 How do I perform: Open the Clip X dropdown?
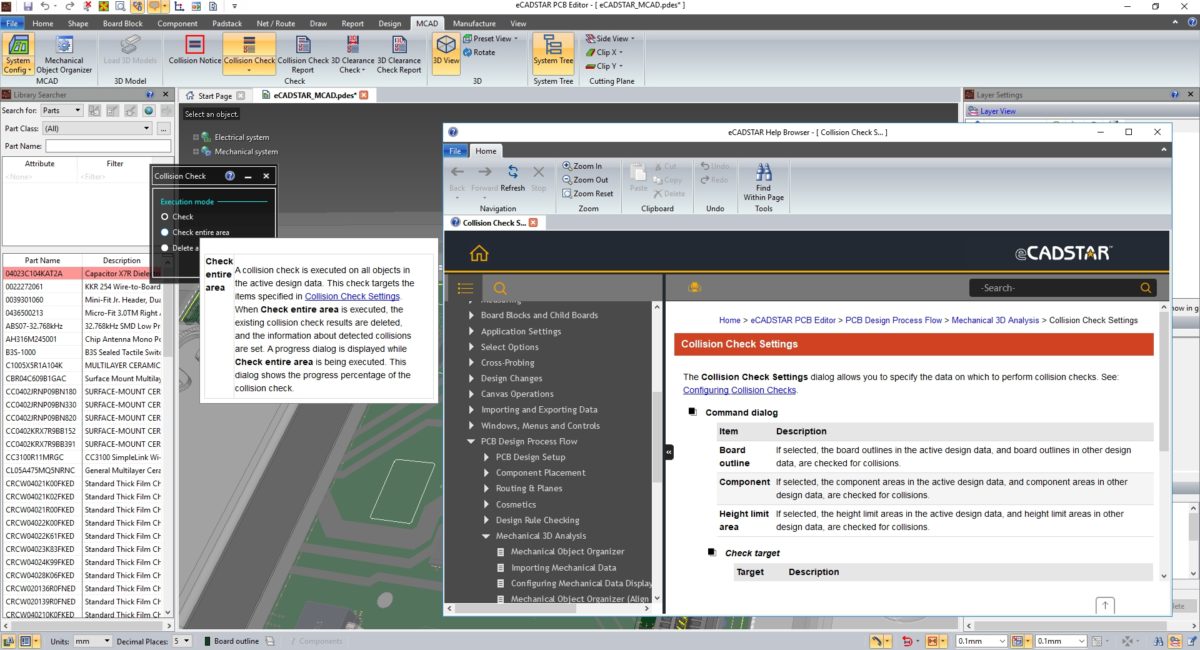605,52
